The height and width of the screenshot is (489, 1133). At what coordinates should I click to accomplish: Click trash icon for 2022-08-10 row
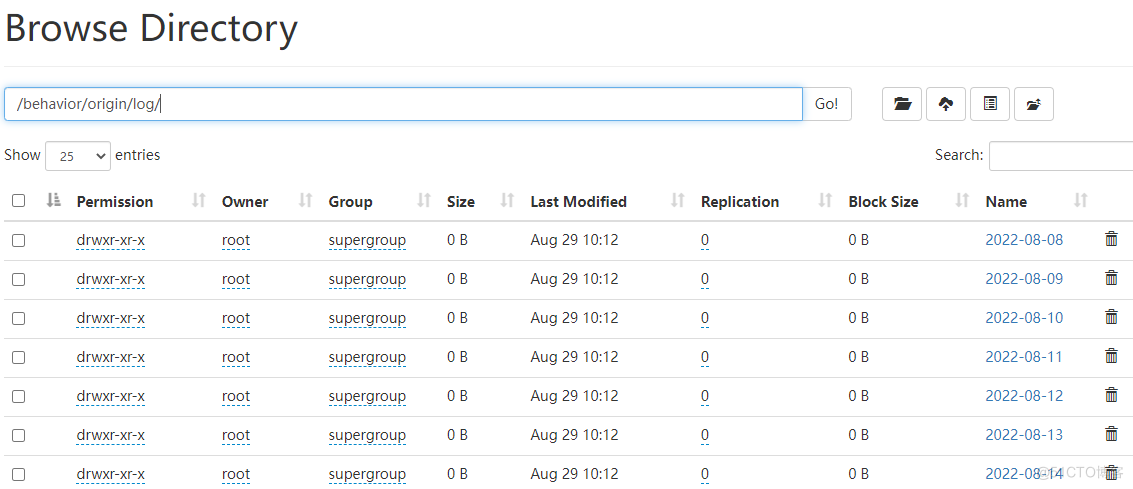1111,317
